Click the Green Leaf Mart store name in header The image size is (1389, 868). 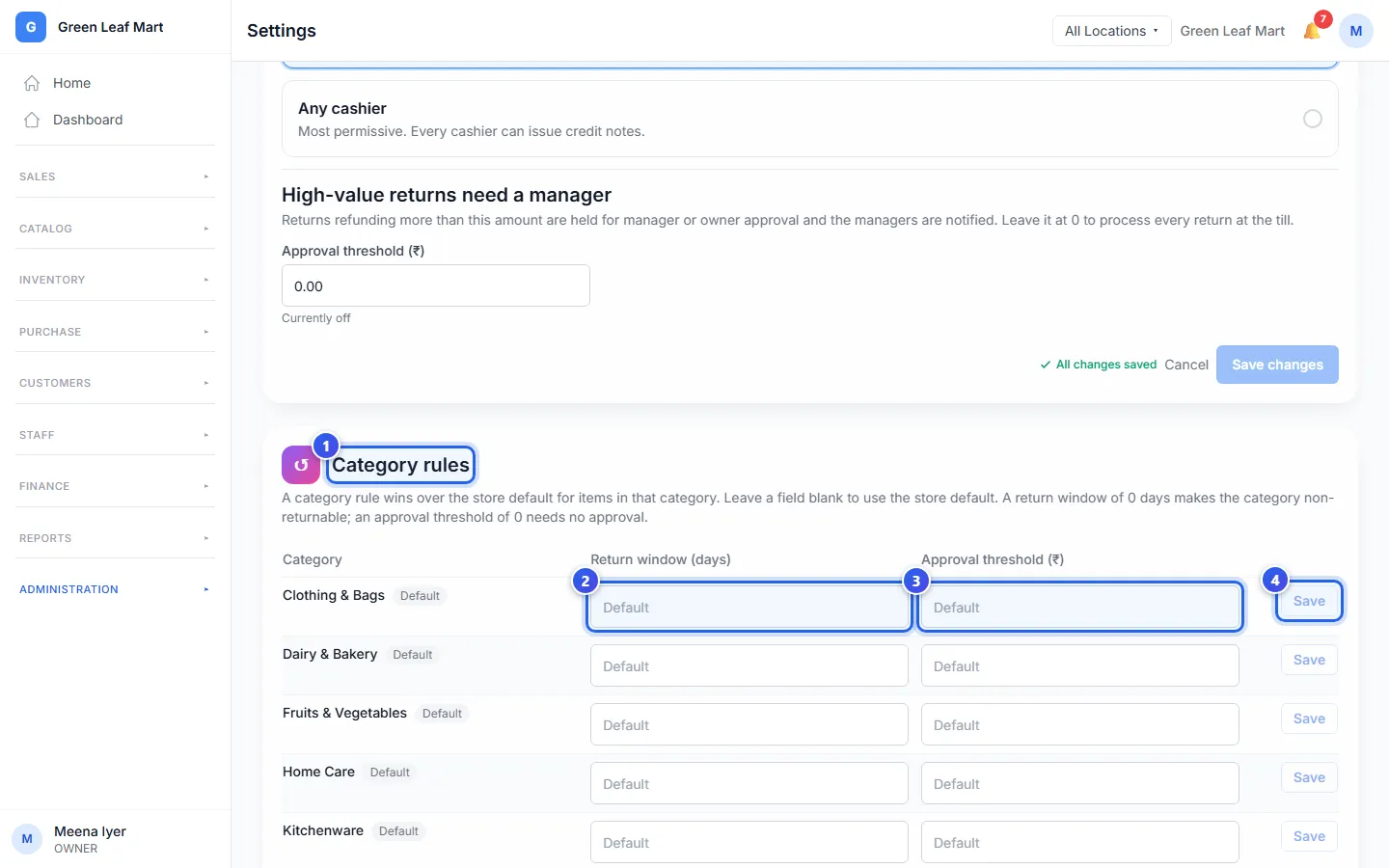coord(1233,31)
